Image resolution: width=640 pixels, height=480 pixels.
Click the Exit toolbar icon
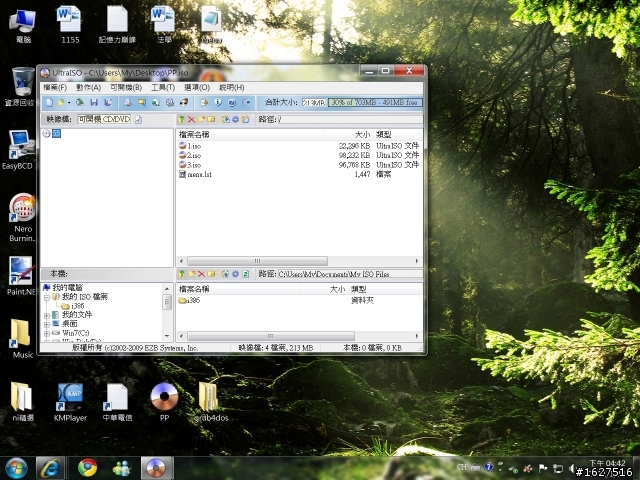[x=246, y=102]
